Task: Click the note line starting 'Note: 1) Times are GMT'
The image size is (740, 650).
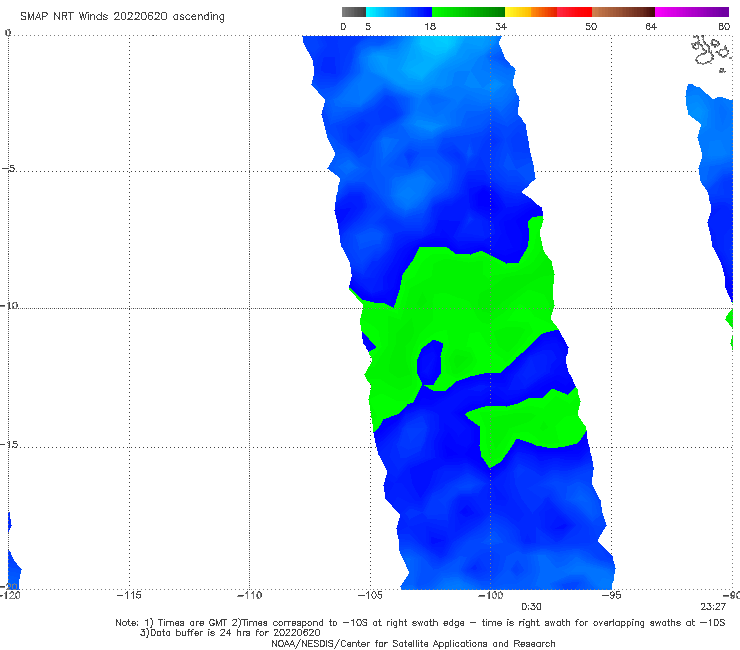Action: (x=420, y=623)
